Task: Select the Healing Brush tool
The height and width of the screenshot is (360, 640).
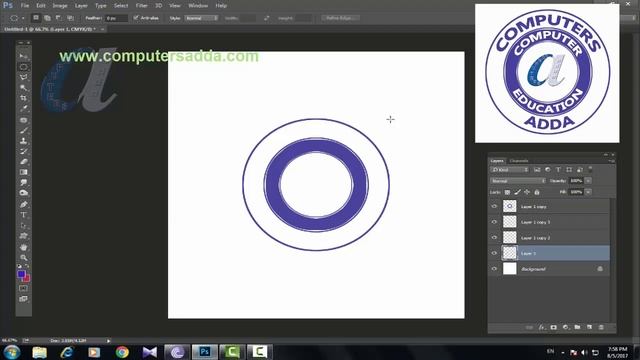Action: (23, 120)
